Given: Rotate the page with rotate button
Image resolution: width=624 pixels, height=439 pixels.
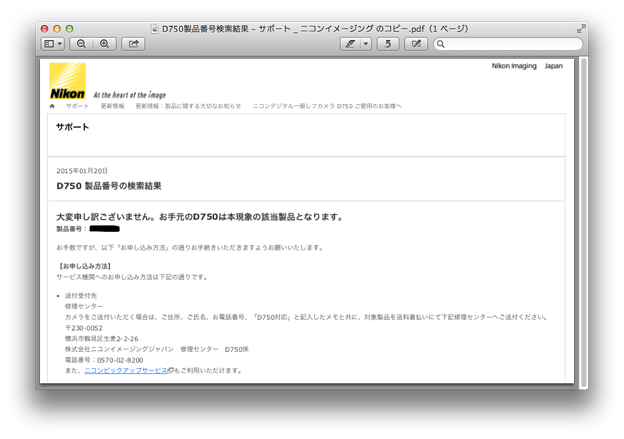Looking at the screenshot, I should 388,44.
